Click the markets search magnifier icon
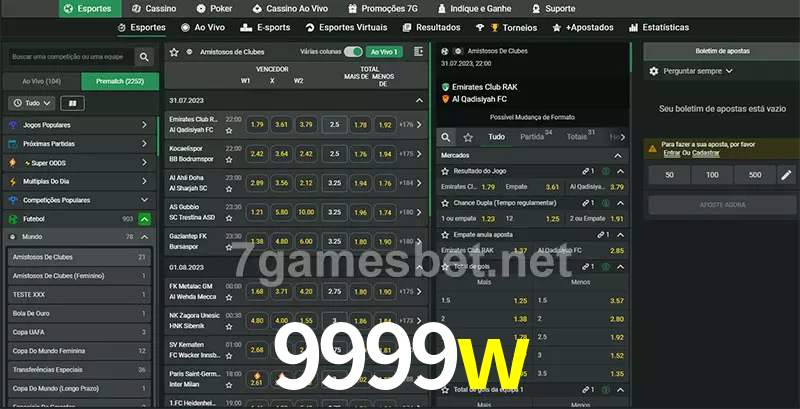 pyautogui.click(x=446, y=137)
